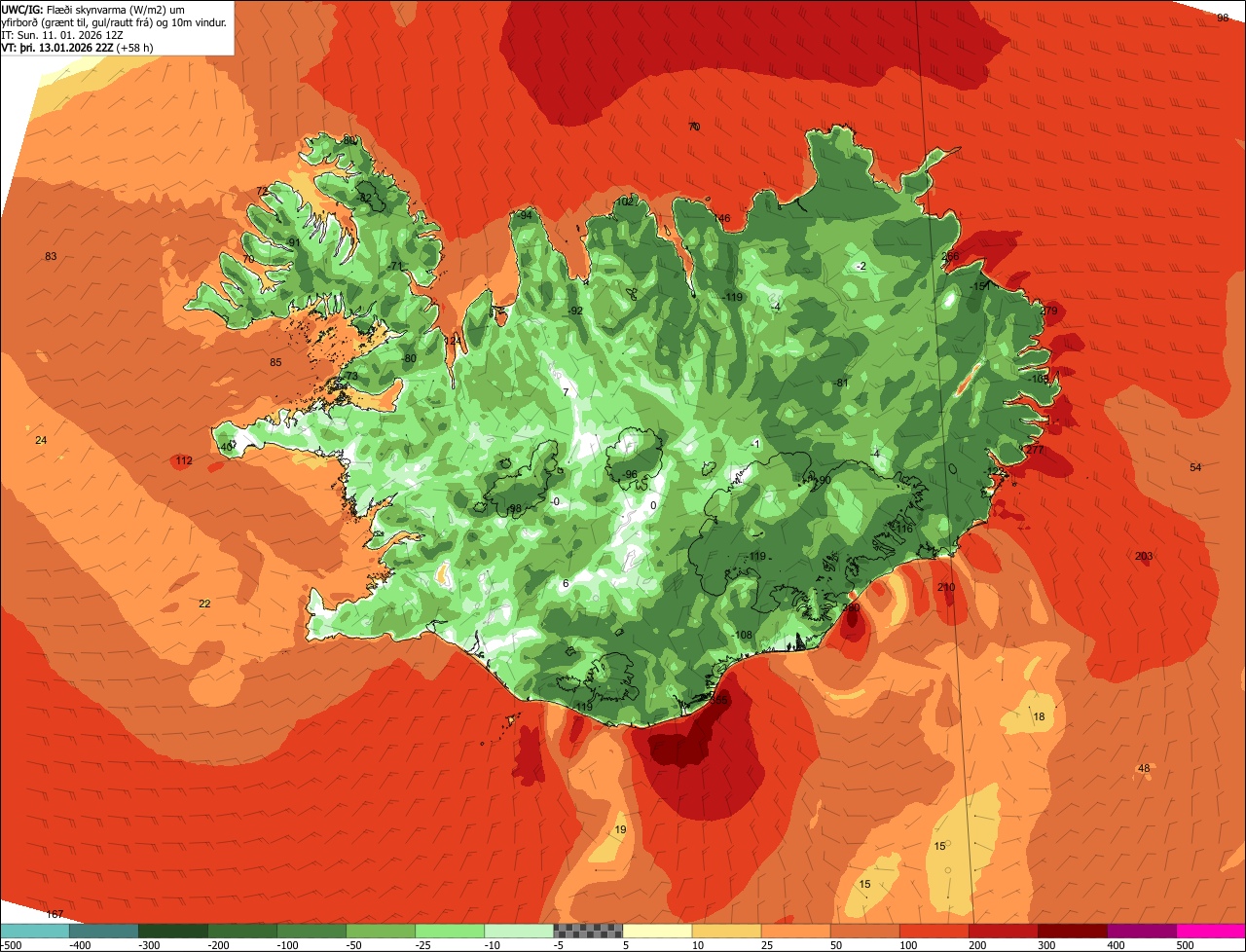Click the map value '-71' in the Westfjords

click(394, 266)
